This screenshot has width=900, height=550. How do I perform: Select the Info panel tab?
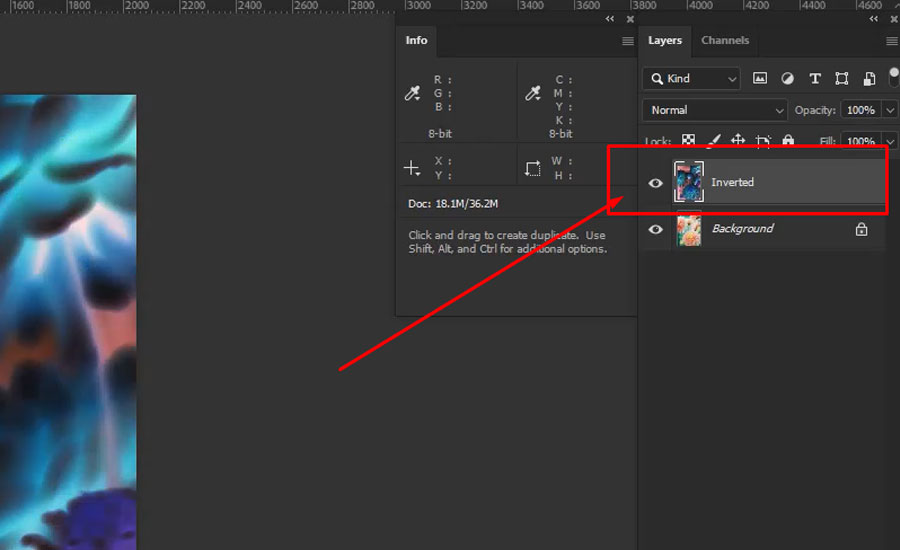pyautogui.click(x=416, y=41)
